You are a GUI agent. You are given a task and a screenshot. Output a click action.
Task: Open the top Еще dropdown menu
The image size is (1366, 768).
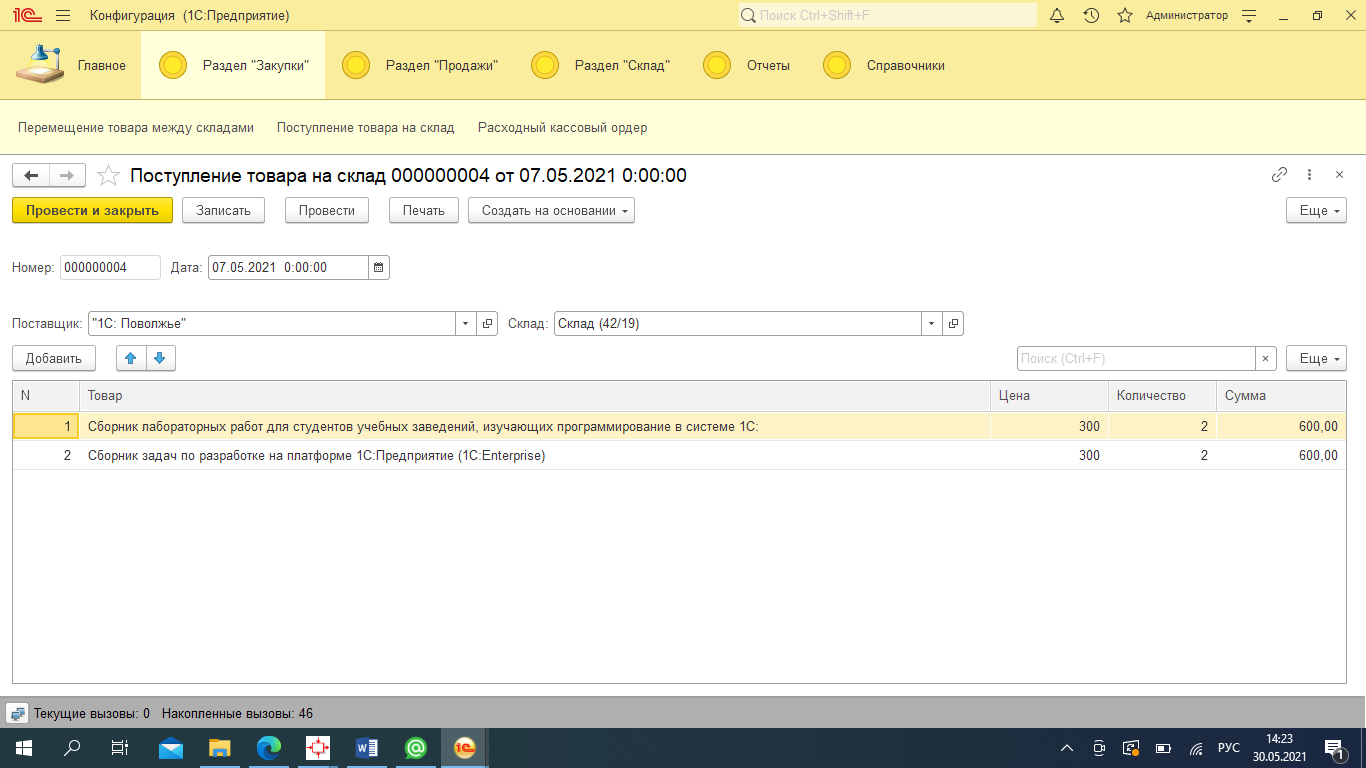tap(1316, 210)
